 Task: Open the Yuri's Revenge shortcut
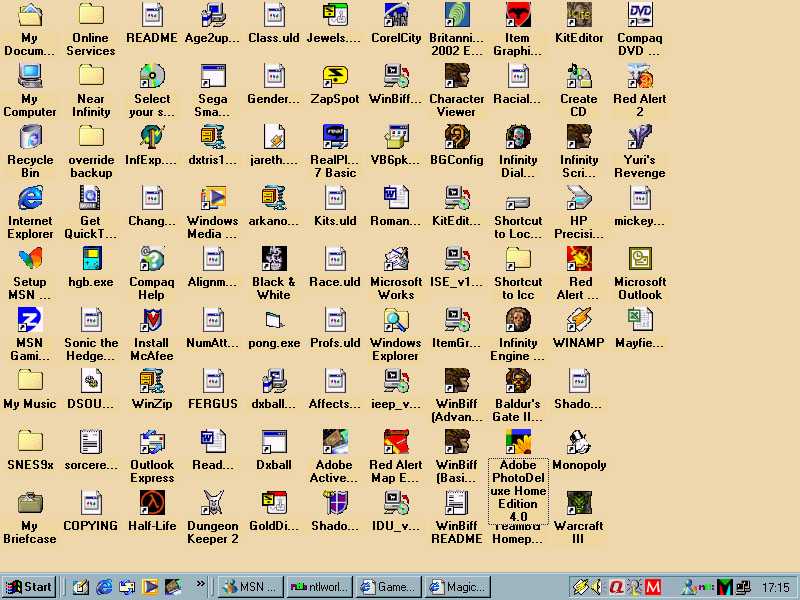click(640, 137)
